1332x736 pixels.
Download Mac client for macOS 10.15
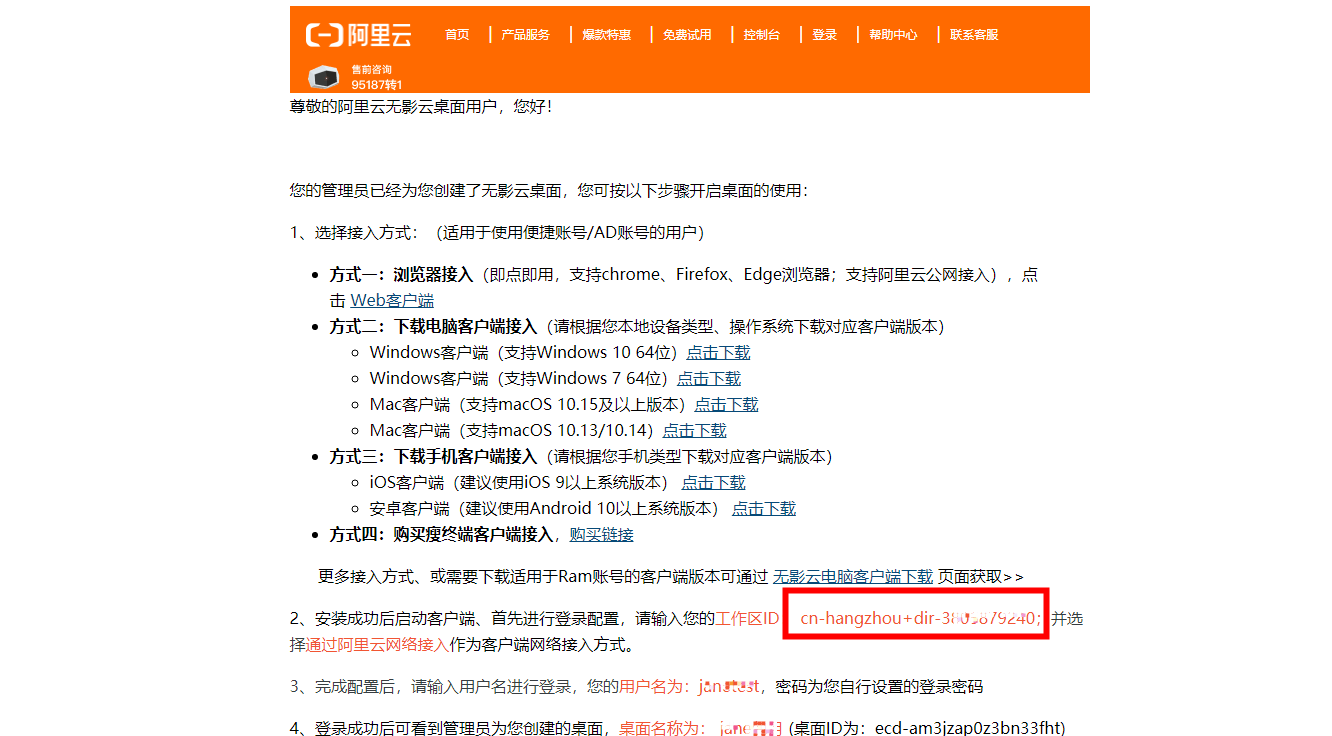[726, 404]
